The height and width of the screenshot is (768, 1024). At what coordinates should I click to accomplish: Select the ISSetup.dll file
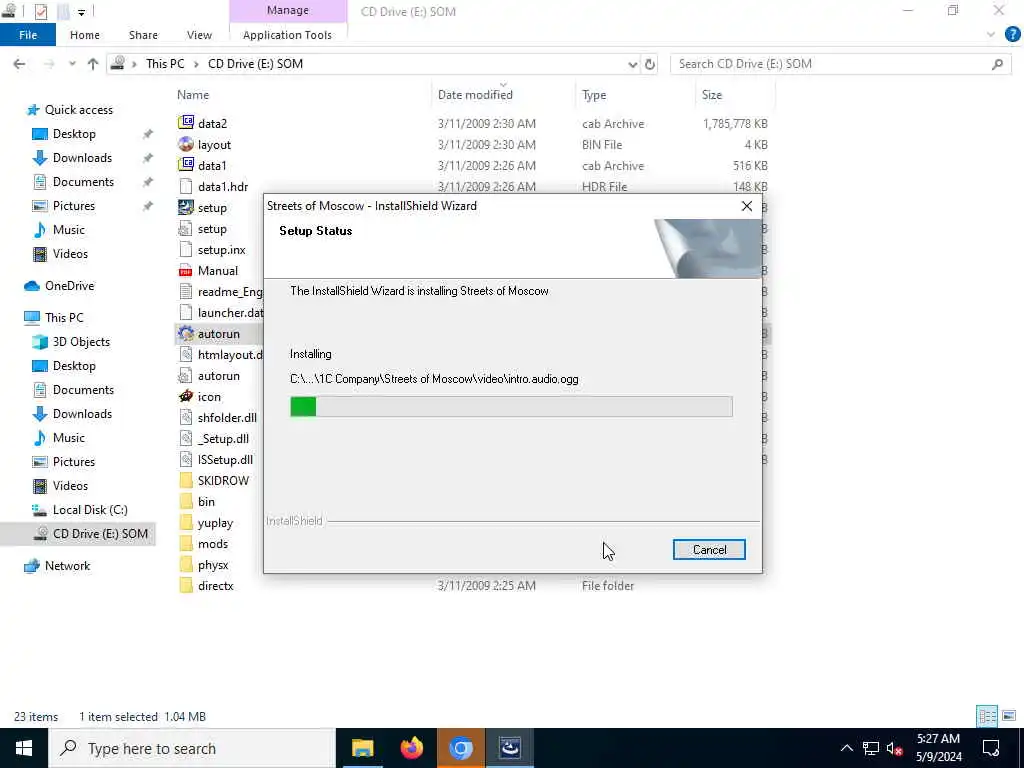tap(225, 460)
